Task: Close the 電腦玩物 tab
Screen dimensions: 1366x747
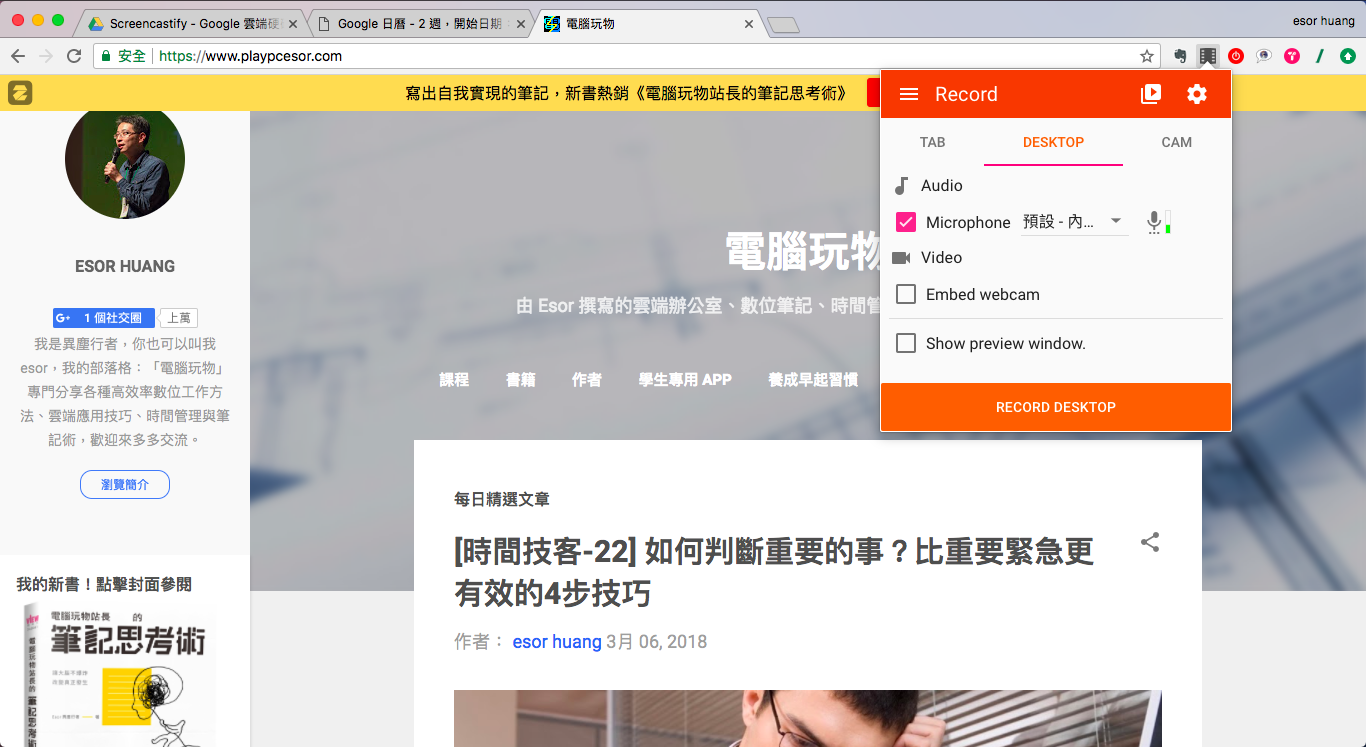Action: pyautogui.click(x=749, y=24)
